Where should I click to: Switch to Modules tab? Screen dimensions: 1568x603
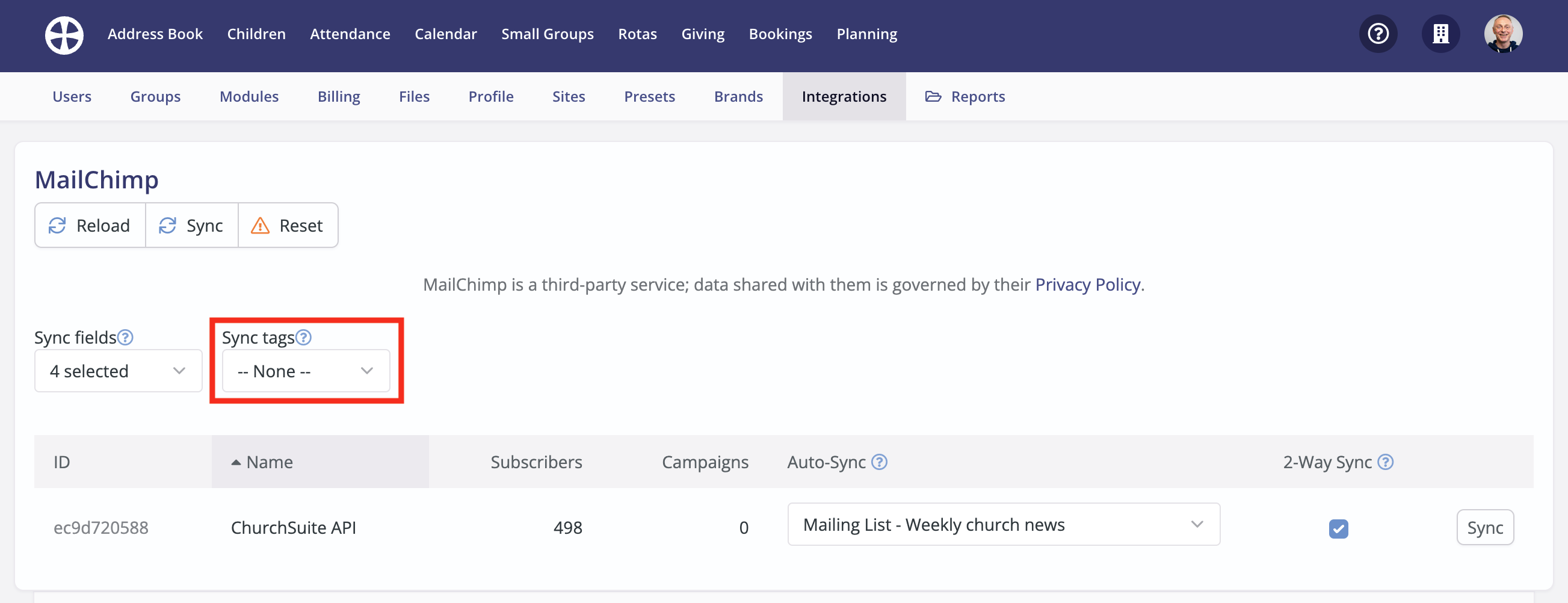pyautogui.click(x=249, y=96)
